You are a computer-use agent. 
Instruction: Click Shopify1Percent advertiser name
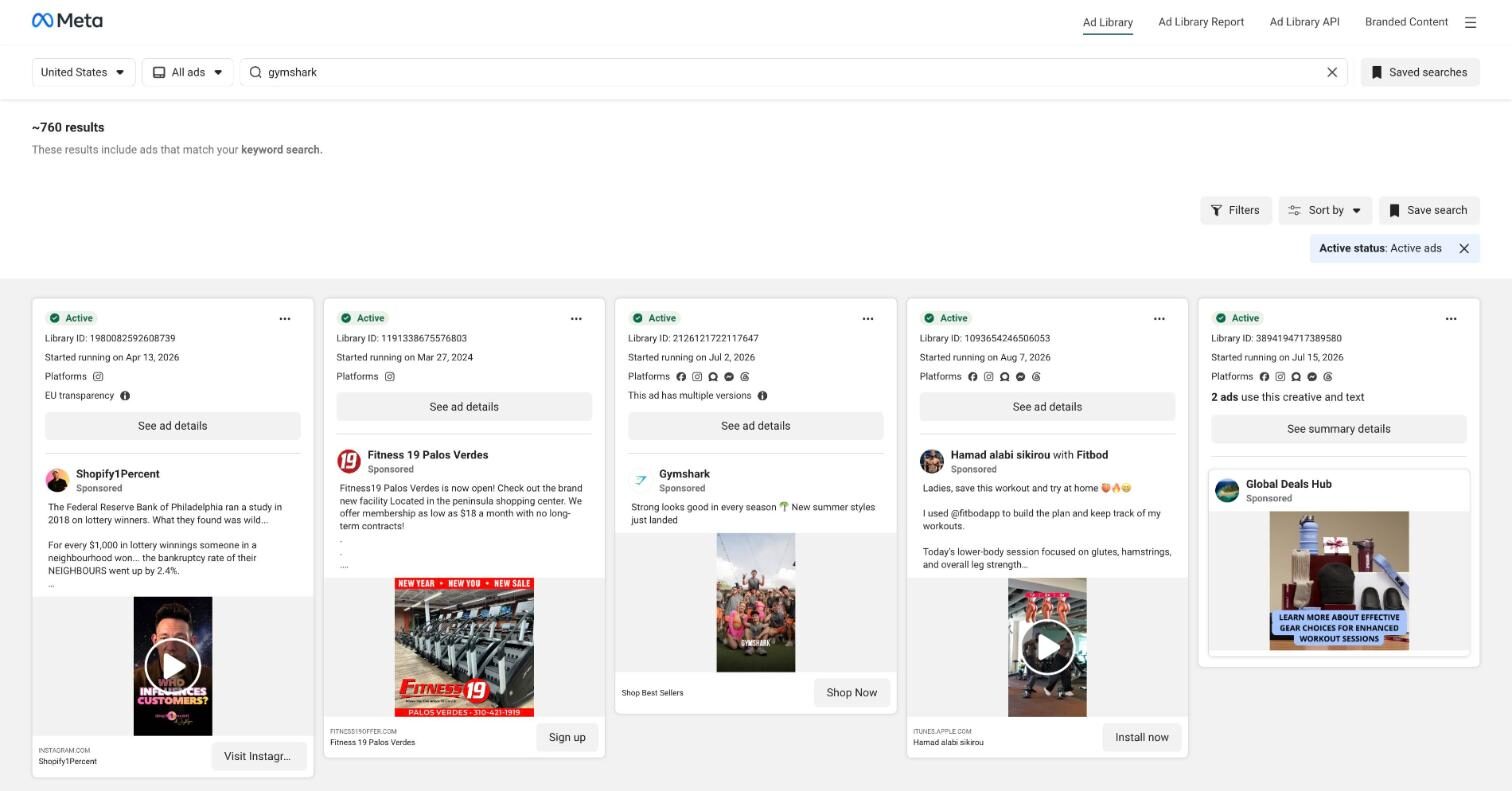pyautogui.click(x=118, y=474)
